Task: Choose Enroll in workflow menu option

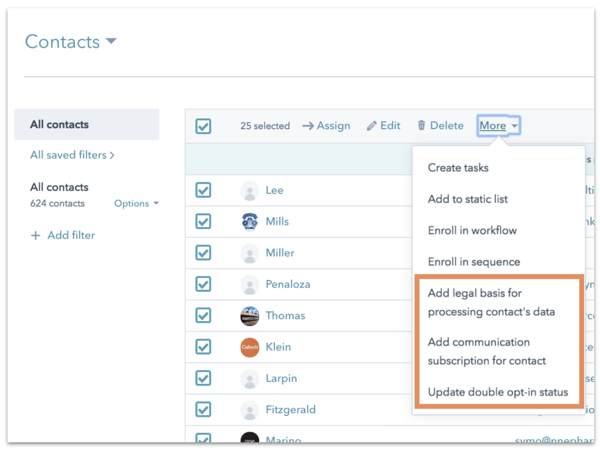Action: point(472,230)
